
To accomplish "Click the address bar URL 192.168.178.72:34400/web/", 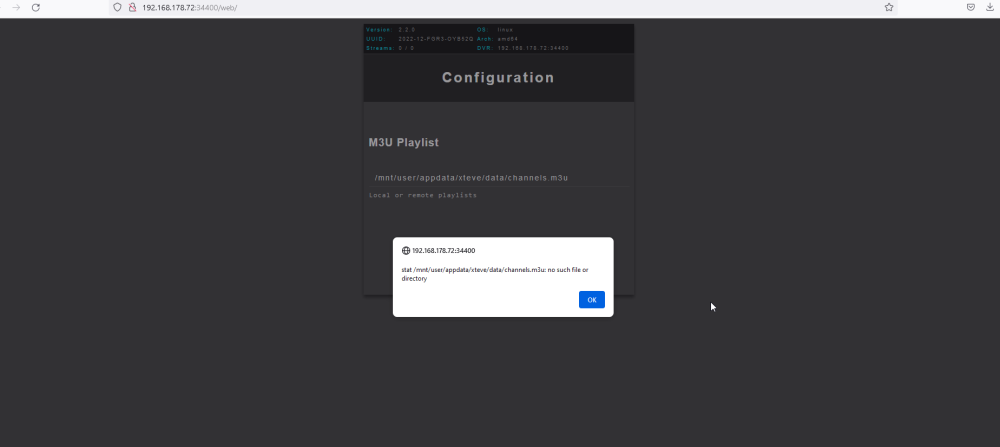I will (x=190, y=8).
